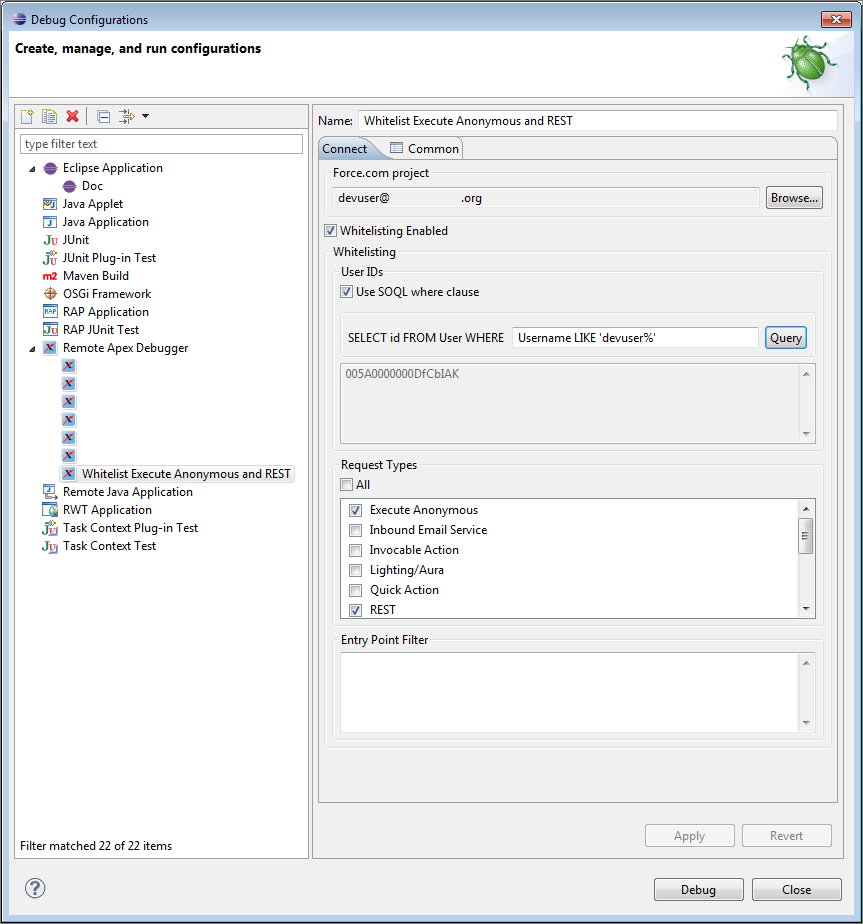Click the Force.com project field
Viewport: 863px width, 924px height.
(545, 198)
